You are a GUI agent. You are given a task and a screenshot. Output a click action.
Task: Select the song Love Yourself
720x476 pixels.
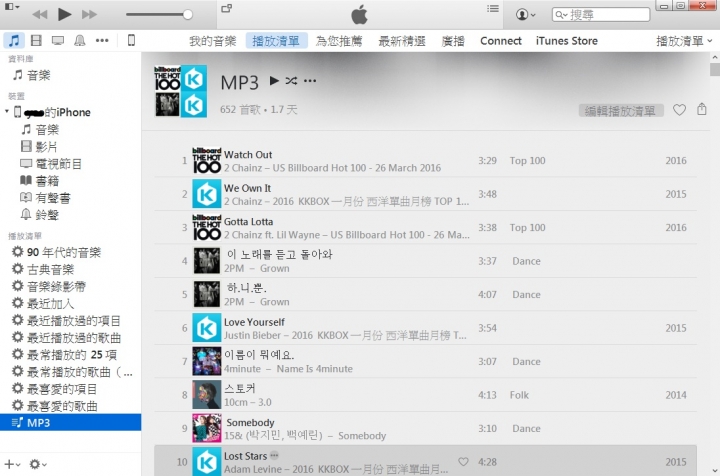pos(425,328)
